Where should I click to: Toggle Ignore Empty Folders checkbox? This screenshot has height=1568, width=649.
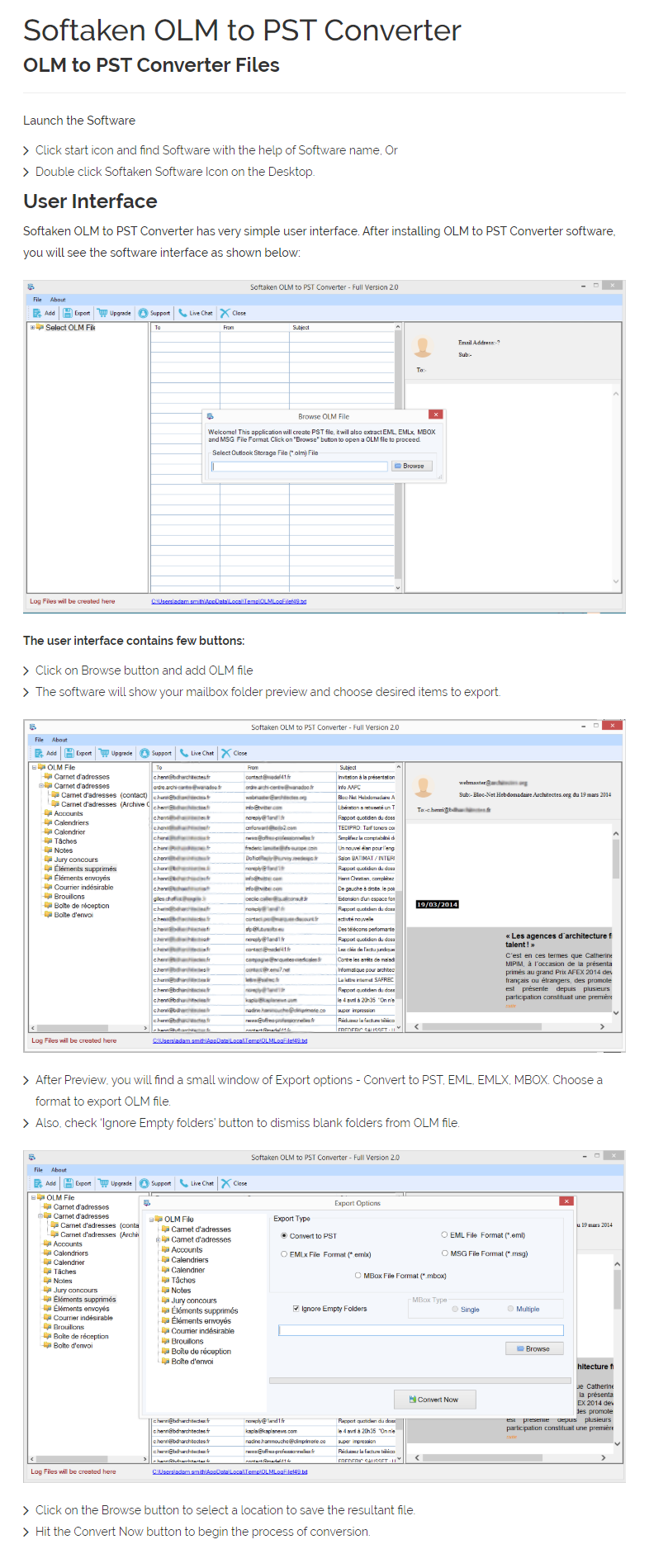[296, 1309]
